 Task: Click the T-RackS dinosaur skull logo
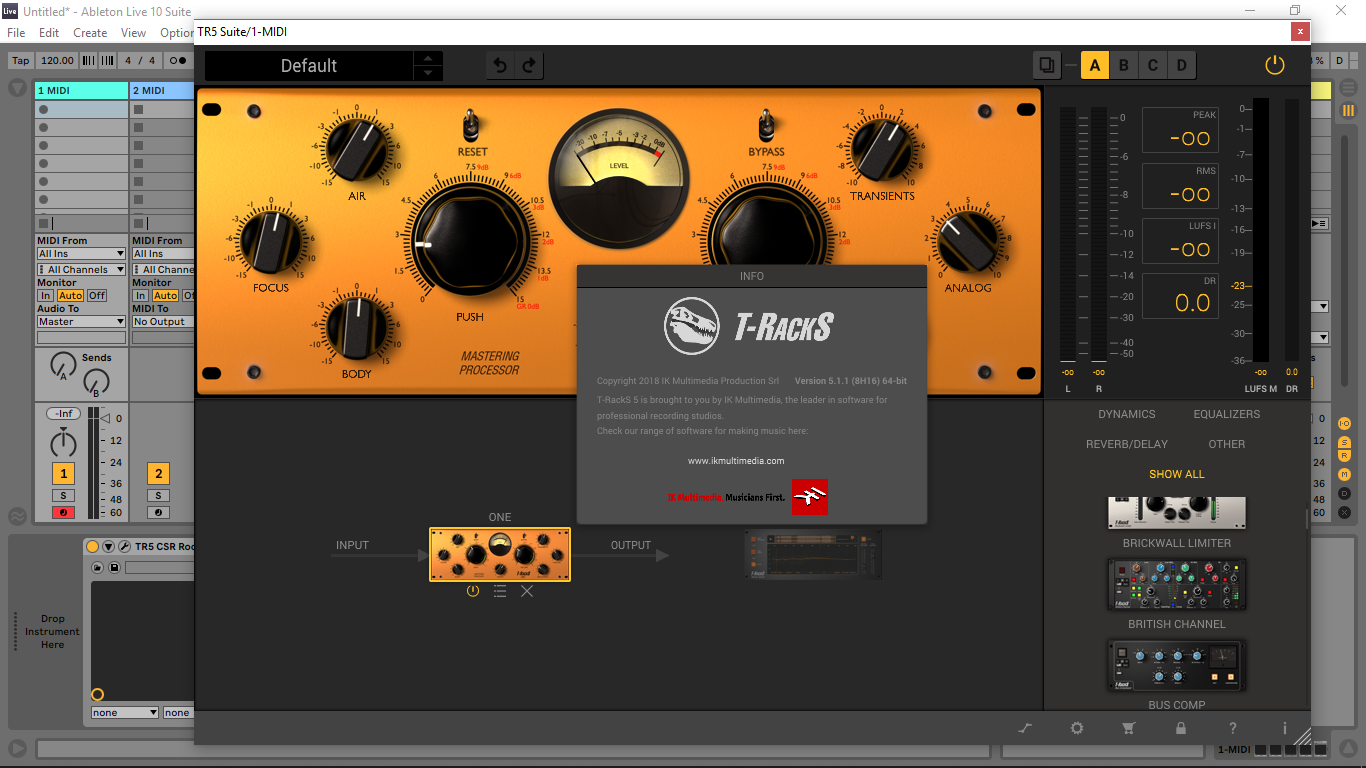coord(692,327)
